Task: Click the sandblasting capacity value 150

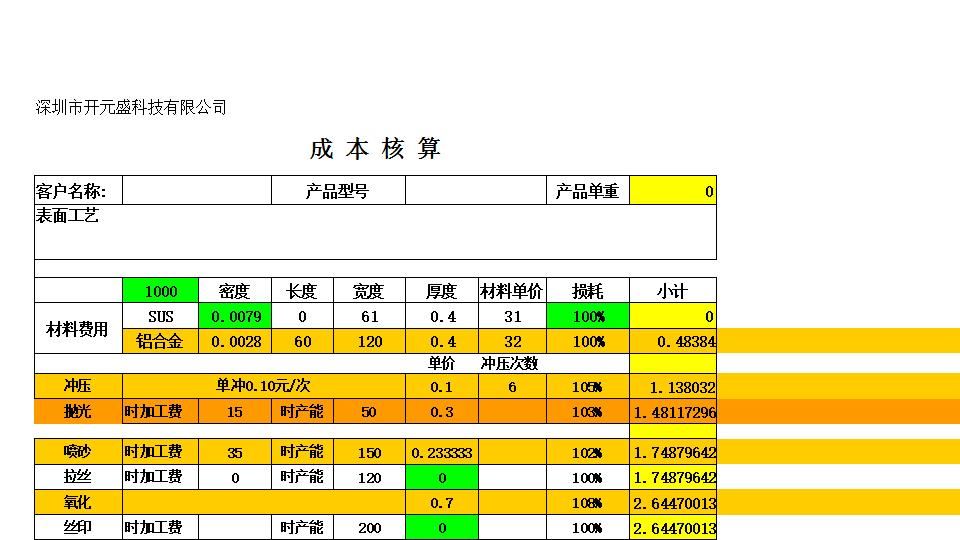Action: pos(369,452)
